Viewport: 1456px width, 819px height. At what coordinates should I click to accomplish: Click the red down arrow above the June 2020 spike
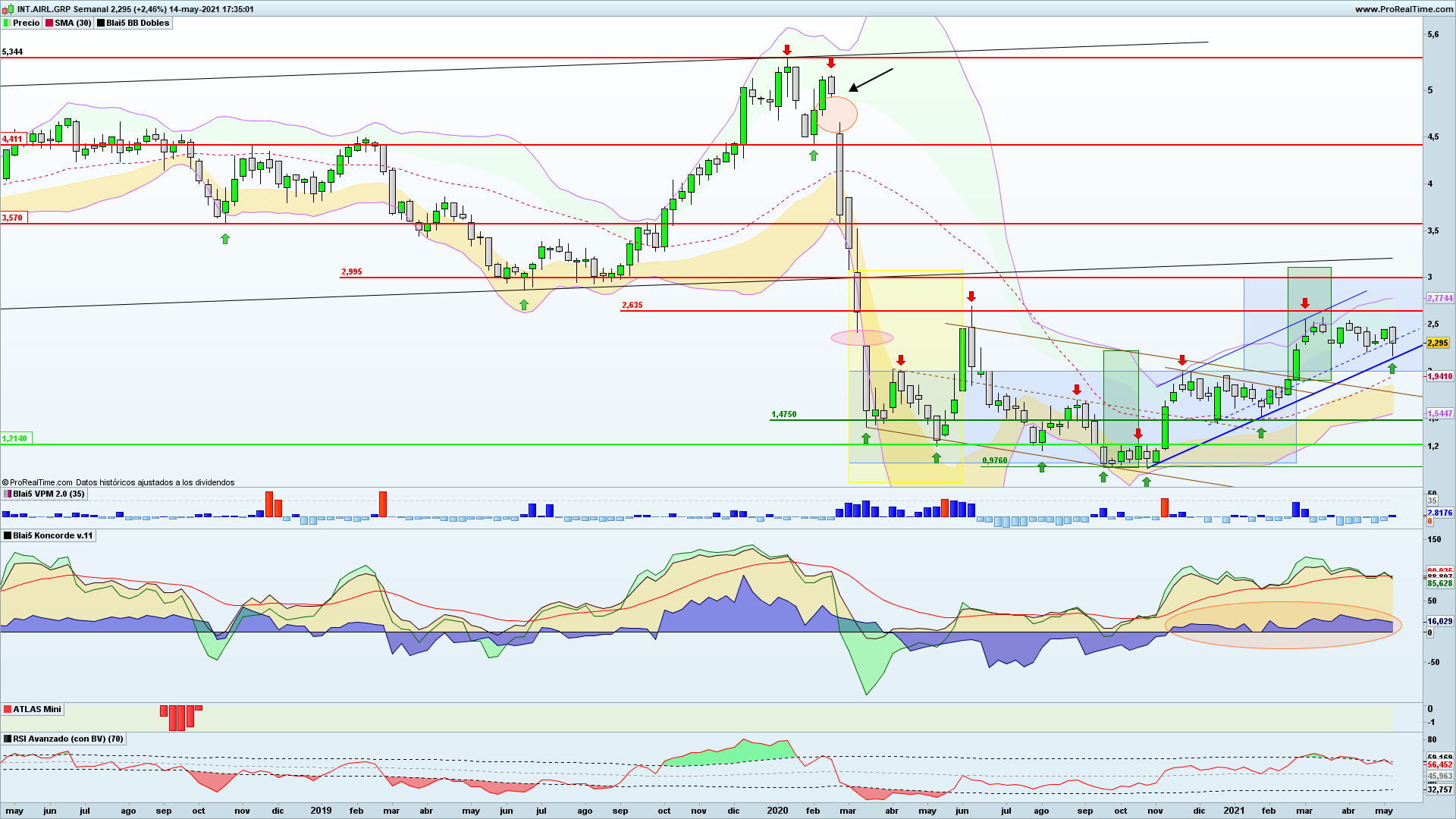[x=971, y=297]
